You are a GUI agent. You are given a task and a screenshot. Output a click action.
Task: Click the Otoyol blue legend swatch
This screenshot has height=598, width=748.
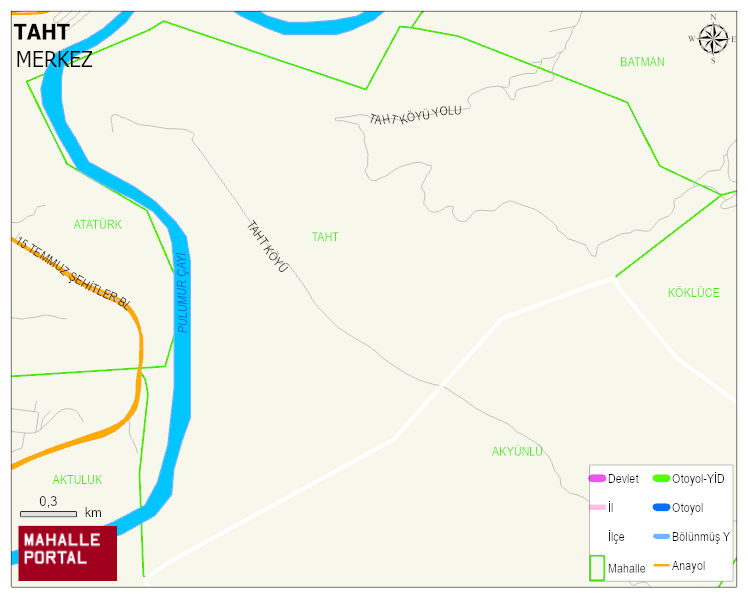point(661,507)
